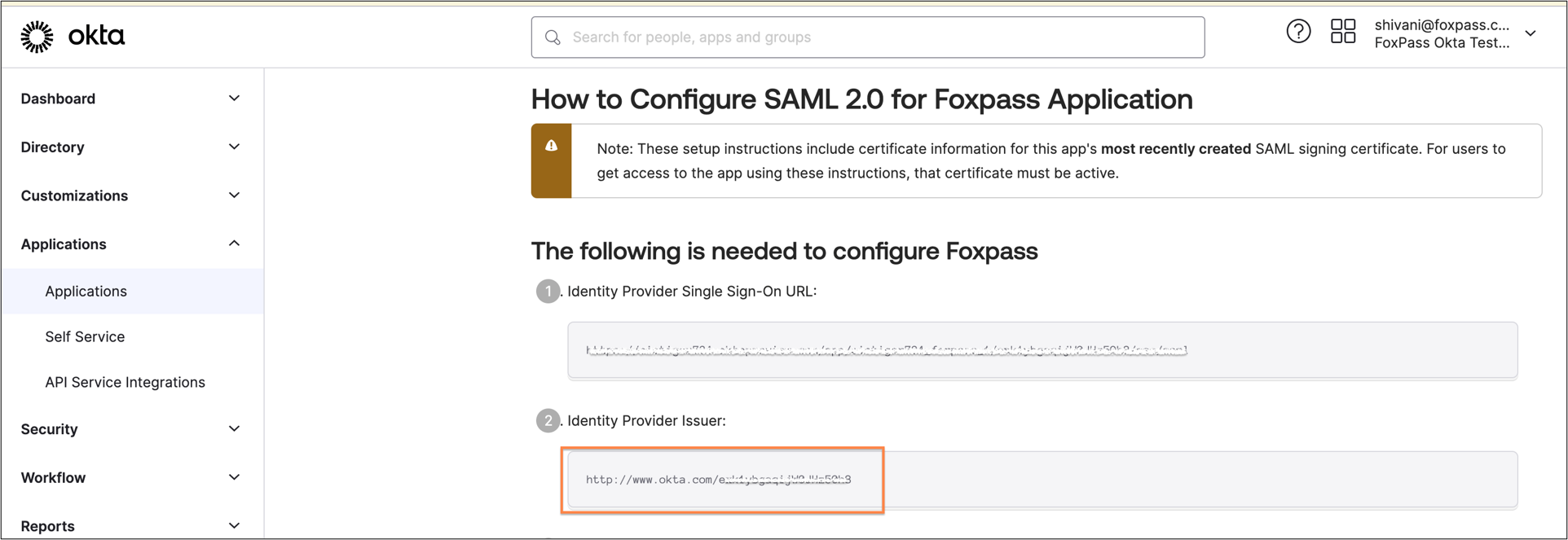
Task: Expand the Security section chevron
Action: coord(234,429)
